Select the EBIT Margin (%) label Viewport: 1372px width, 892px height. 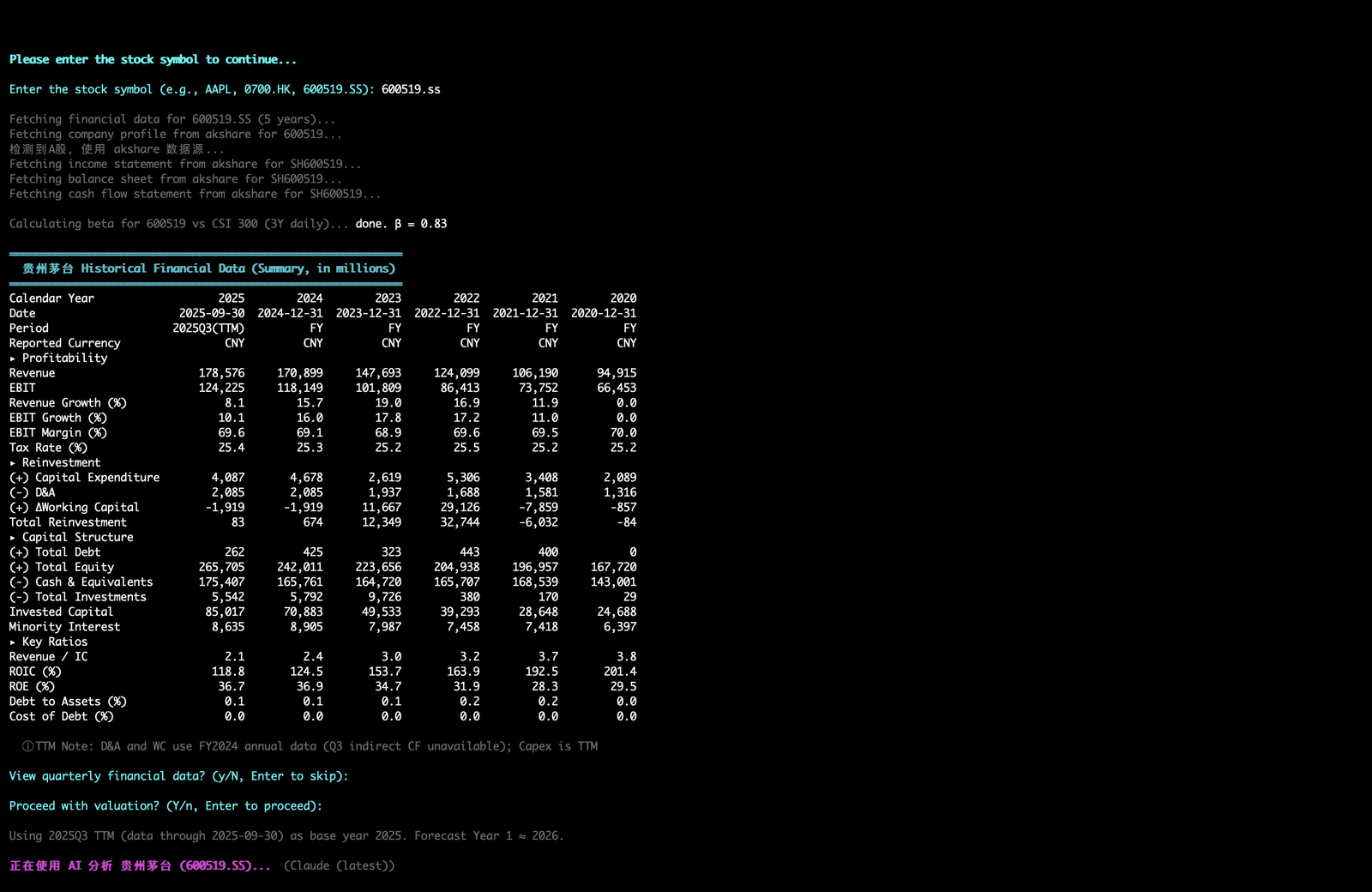[x=58, y=433]
